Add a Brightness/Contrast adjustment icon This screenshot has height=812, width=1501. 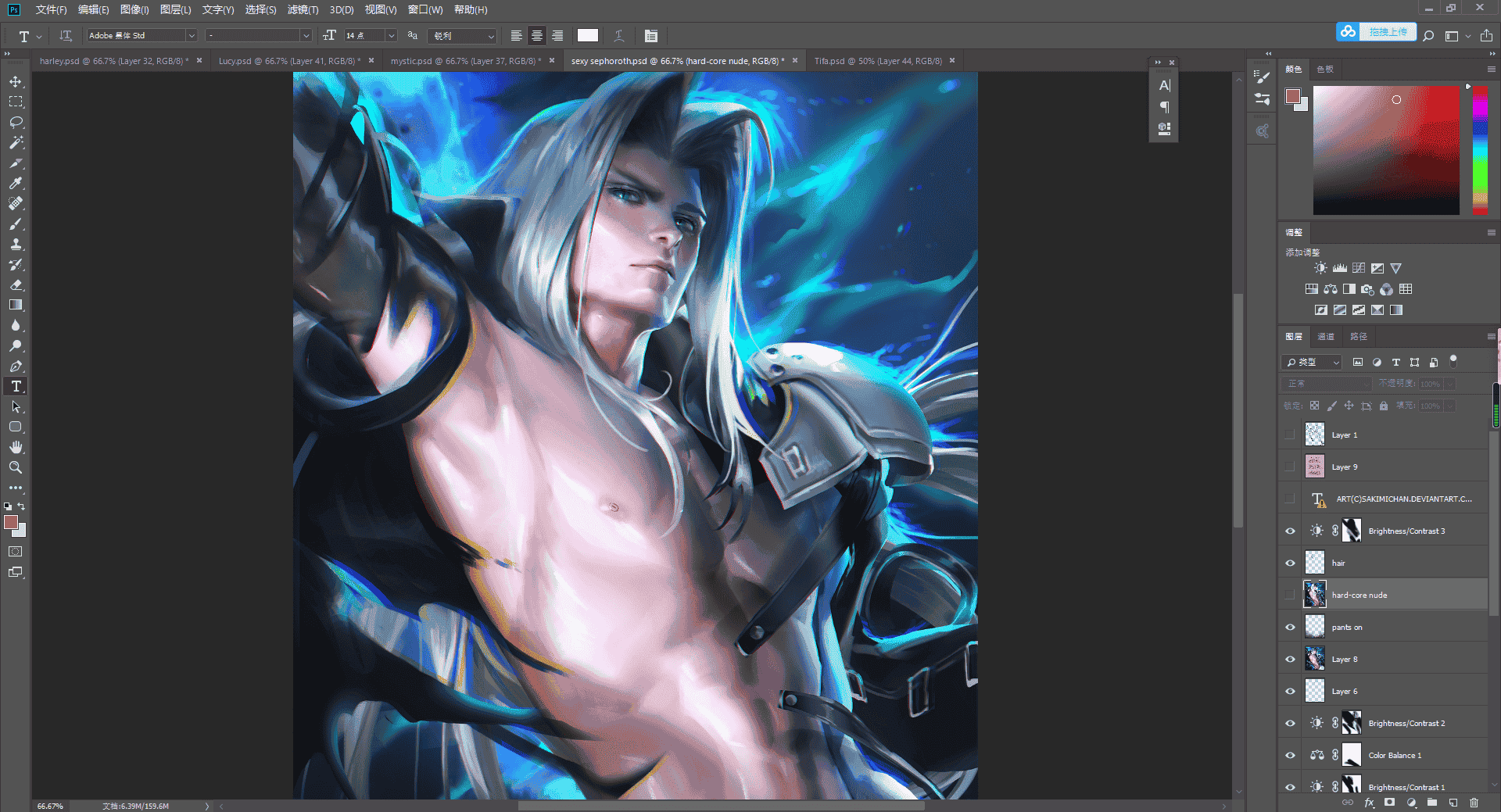pos(1320,268)
